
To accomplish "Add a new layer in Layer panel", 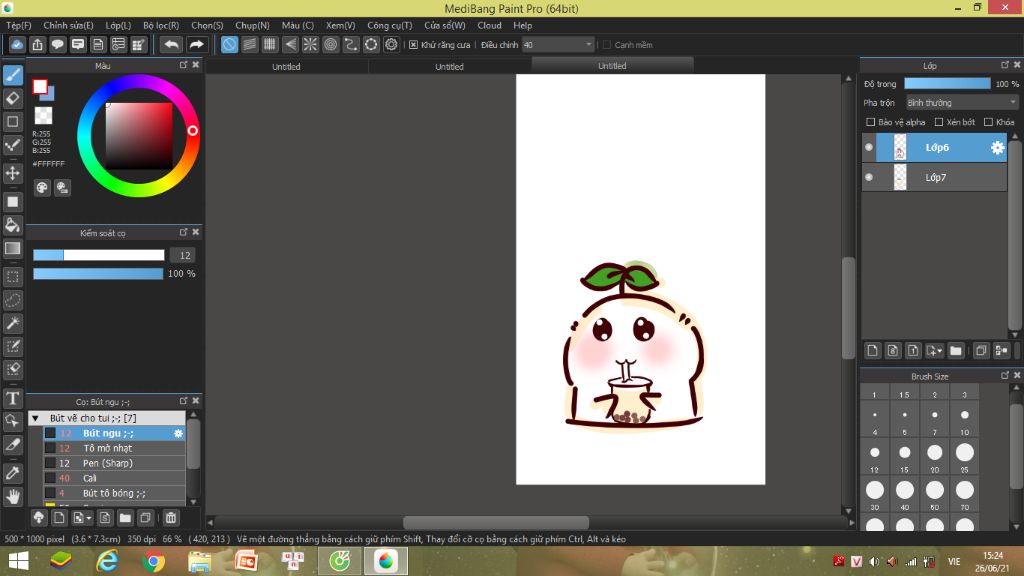I will 872,351.
